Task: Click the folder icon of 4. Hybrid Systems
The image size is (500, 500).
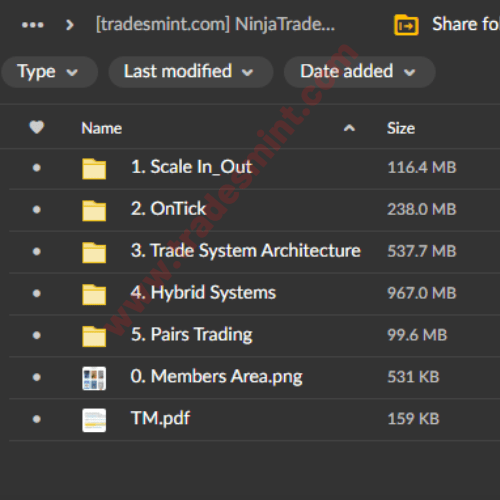Action: [94, 295]
